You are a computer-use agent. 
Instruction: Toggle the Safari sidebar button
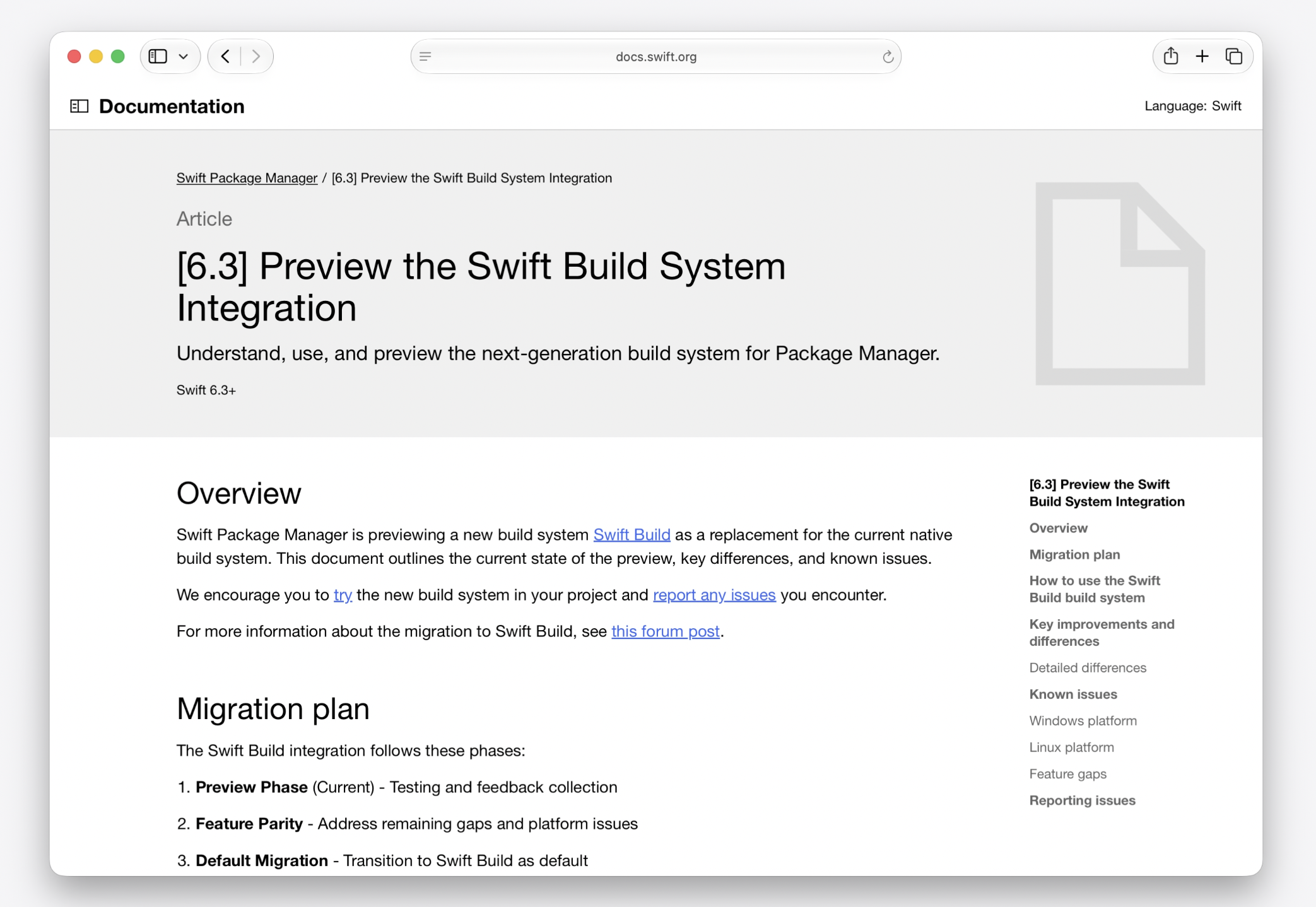(x=158, y=56)
